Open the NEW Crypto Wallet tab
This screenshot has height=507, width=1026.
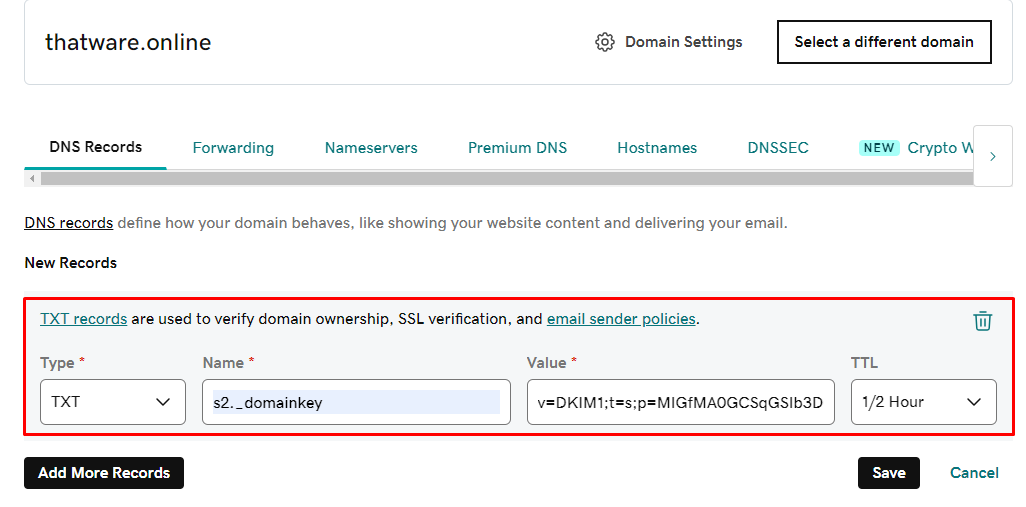[x=916, y=148]
